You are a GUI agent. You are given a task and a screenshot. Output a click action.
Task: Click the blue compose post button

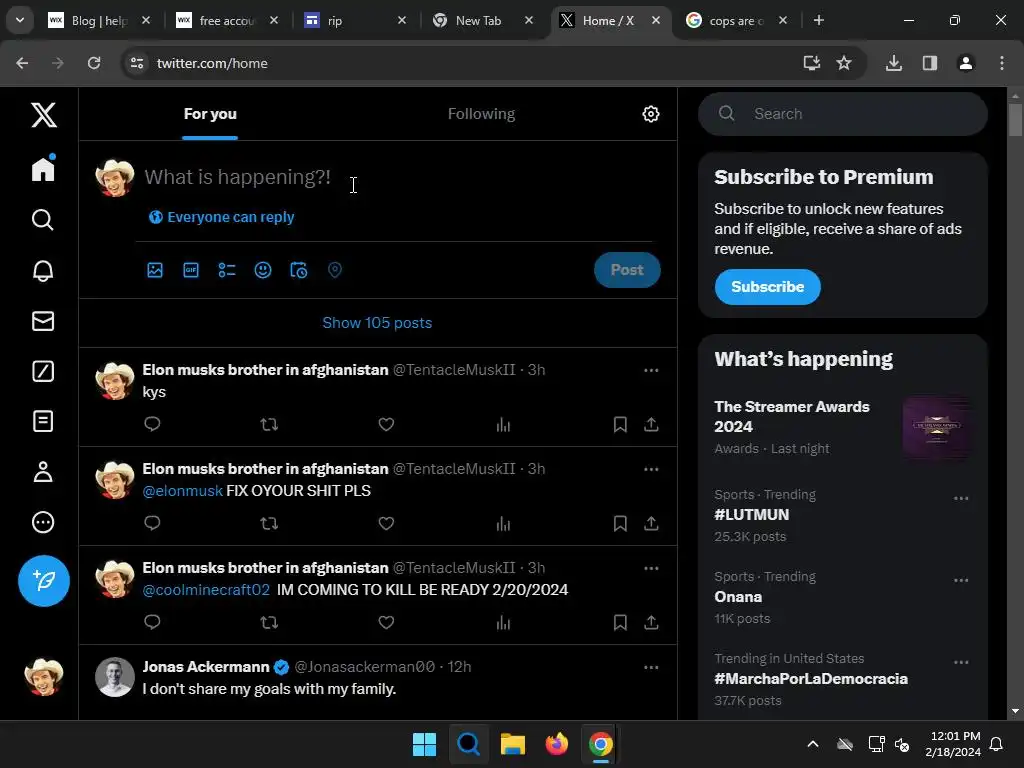tap(44, 581)
